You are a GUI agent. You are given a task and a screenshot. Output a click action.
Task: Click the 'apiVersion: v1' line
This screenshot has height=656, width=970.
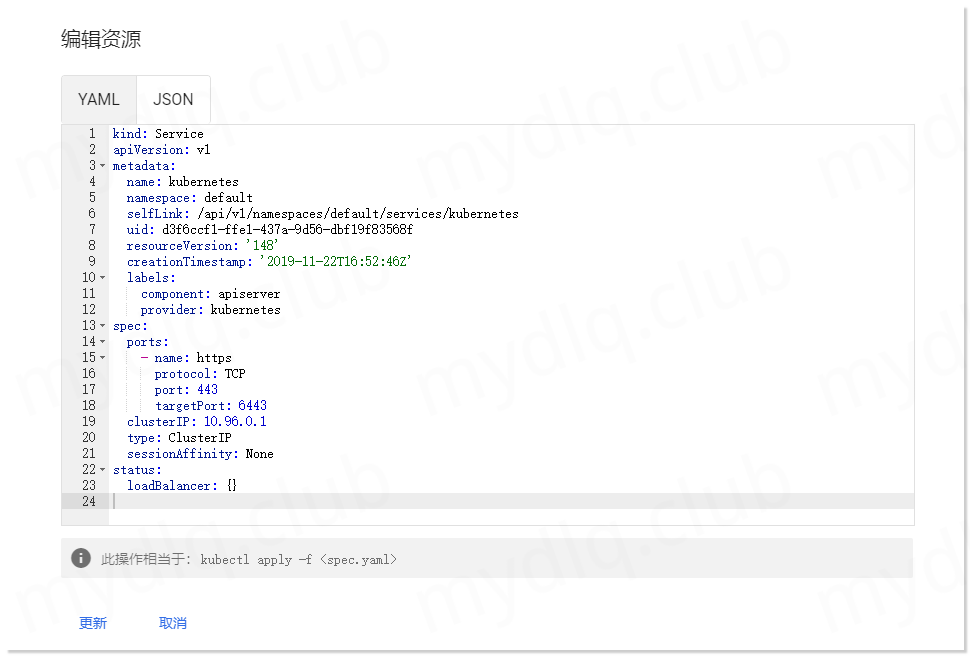coord(161,150)
